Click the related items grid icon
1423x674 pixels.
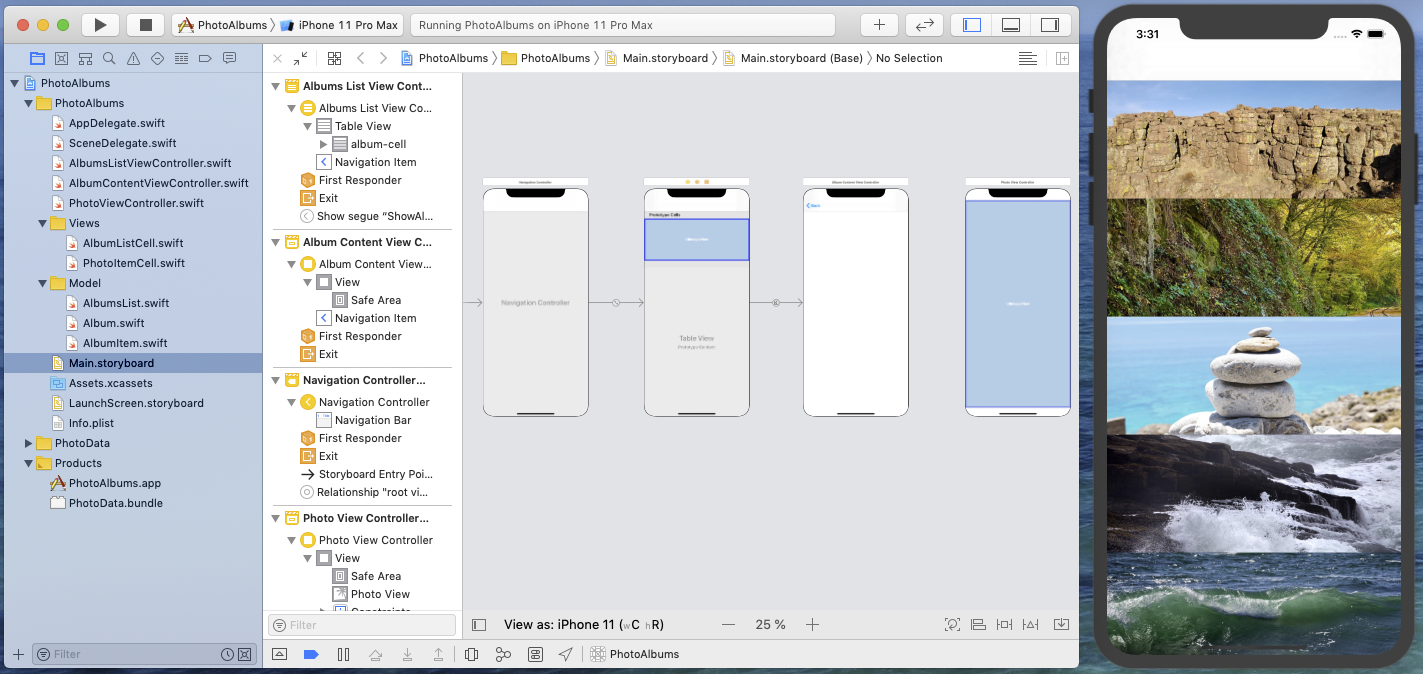(334, 58)
